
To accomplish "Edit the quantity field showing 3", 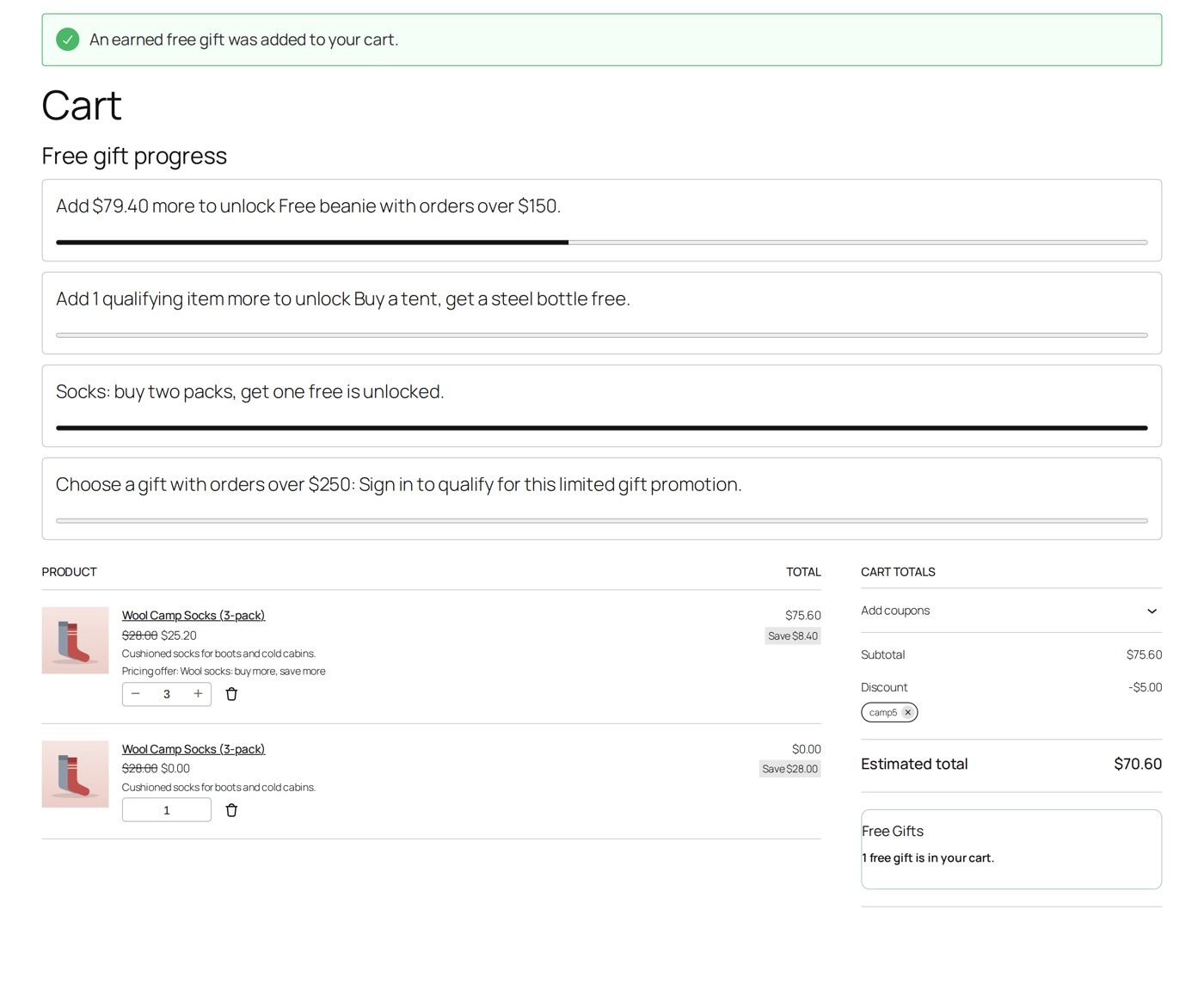I will [x=167, y=694].
